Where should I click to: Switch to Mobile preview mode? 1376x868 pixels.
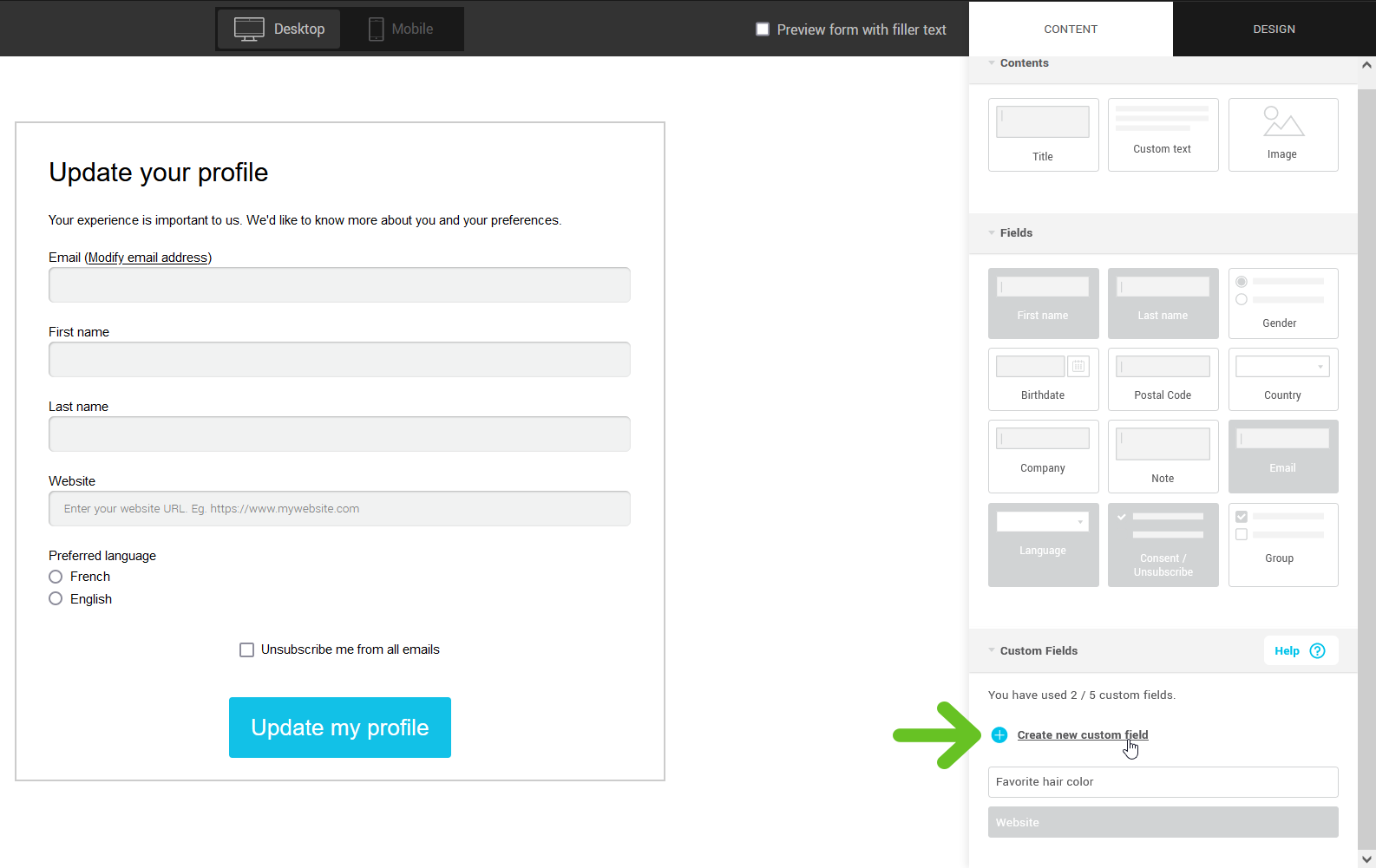(x=401, y=29)
